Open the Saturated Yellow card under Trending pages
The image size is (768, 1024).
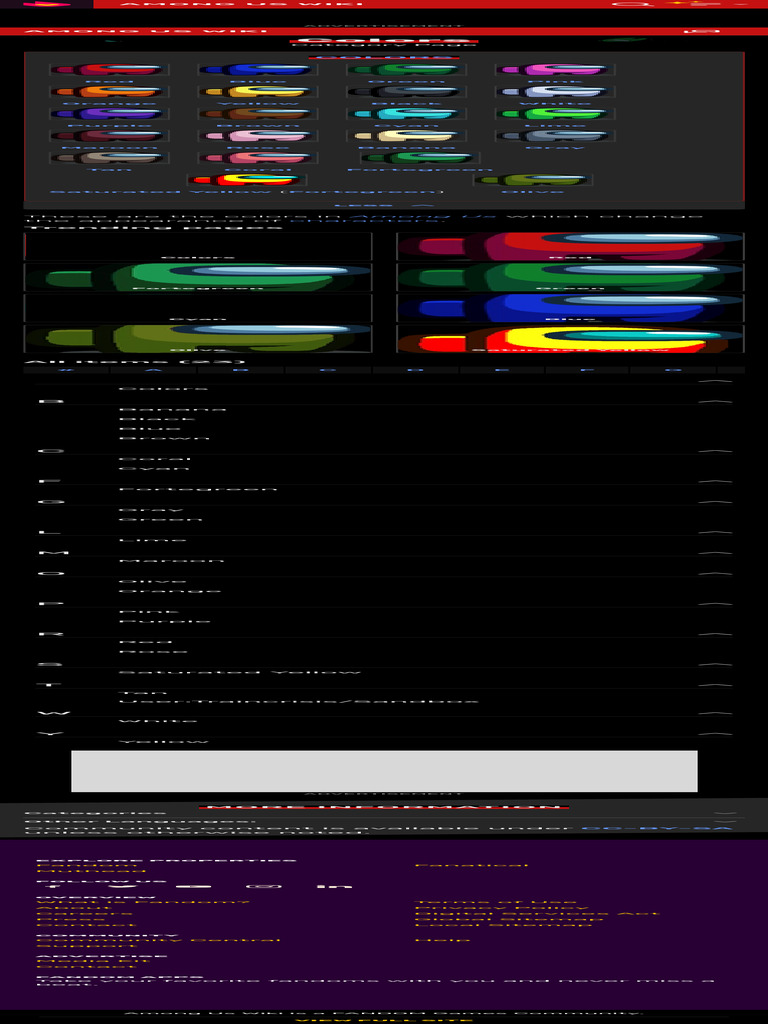[570, 338]
